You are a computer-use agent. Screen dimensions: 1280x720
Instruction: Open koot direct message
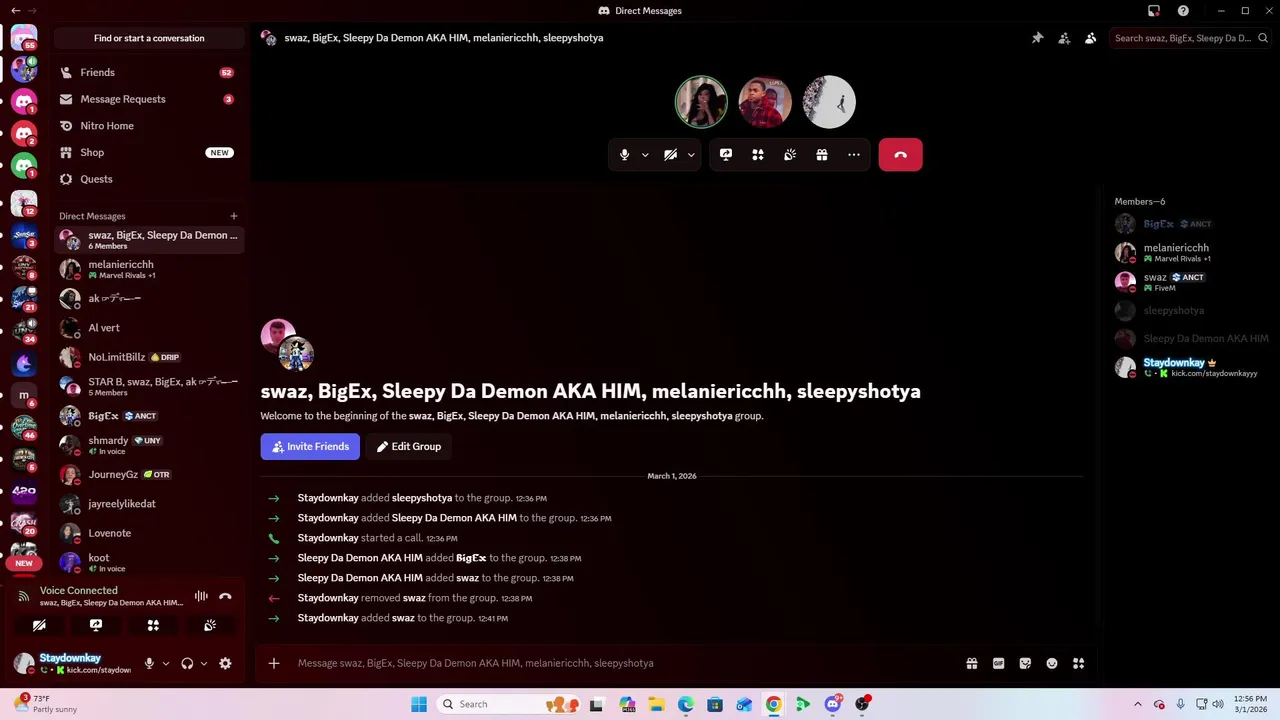[x=148, y=562]
